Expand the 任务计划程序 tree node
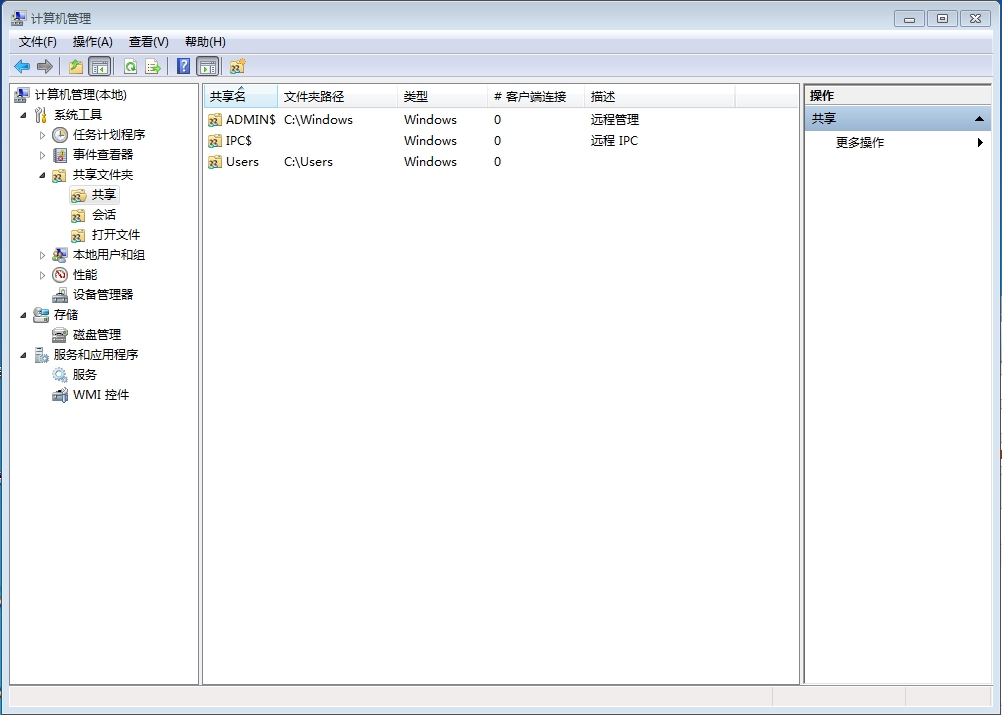The height and width of the screenshot is (715, 1002). pyautogui.click(x=42, y=135)
